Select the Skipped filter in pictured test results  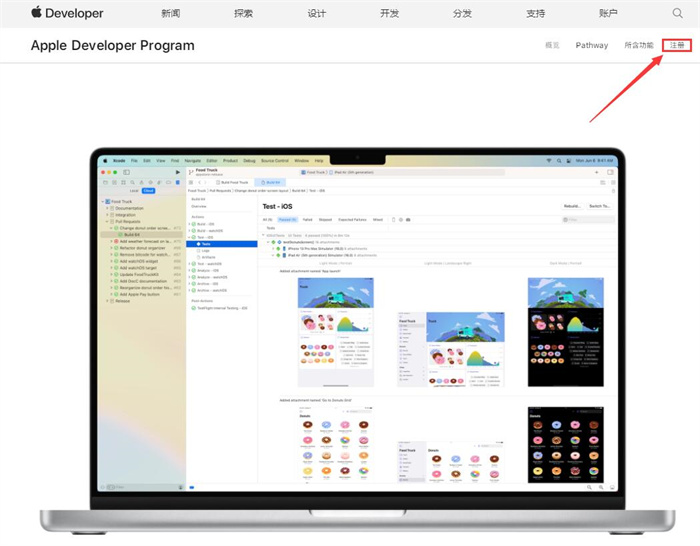click(x=325, y=220)
